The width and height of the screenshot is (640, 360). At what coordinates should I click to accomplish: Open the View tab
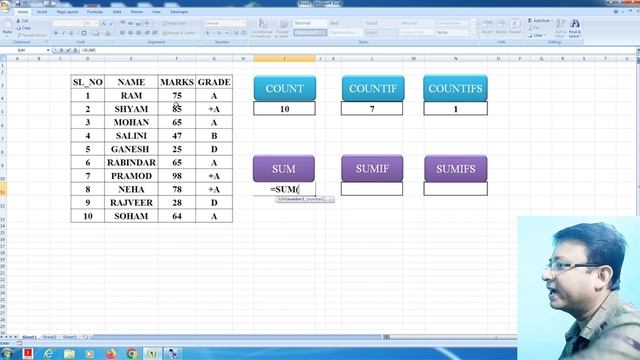156,12
